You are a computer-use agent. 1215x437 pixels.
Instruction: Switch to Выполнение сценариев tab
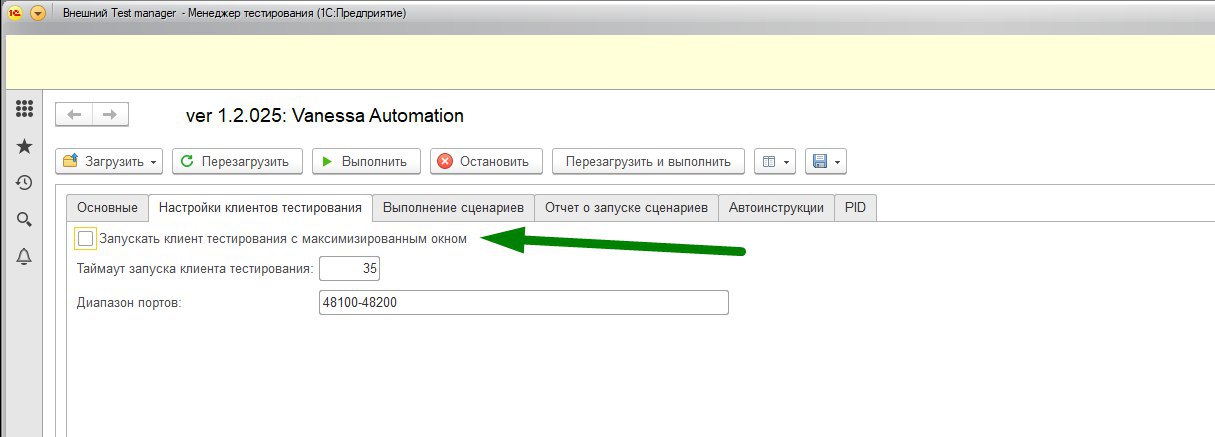pos(454,207)
